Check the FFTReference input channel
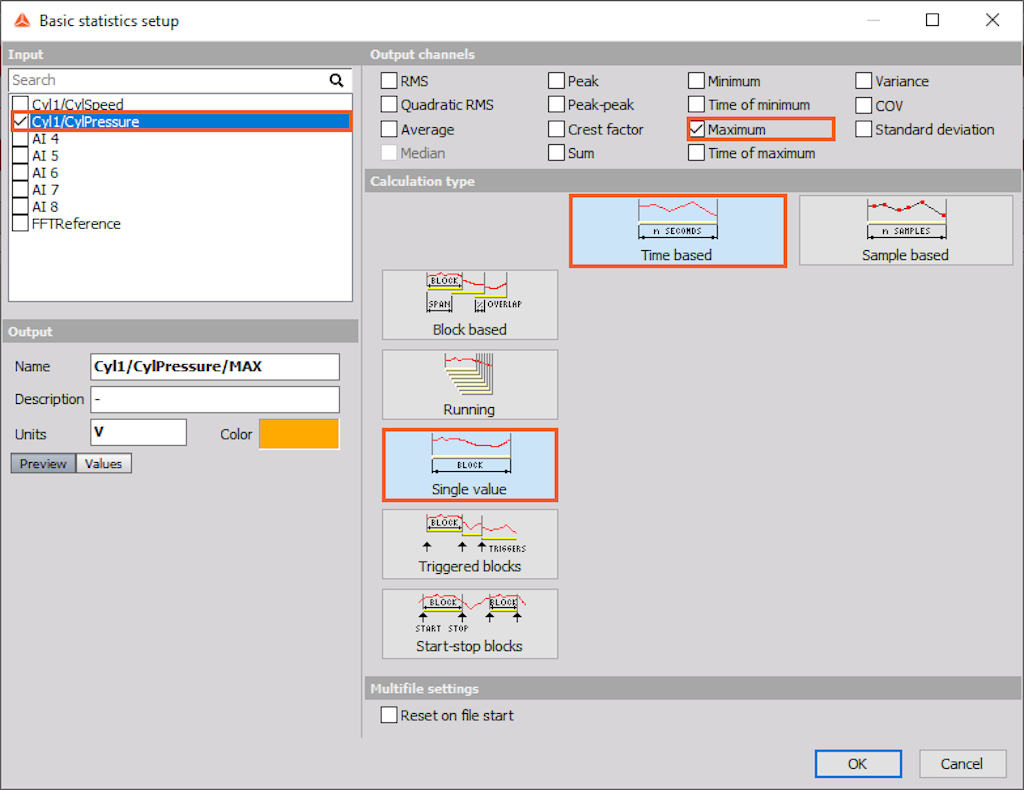 21,223
